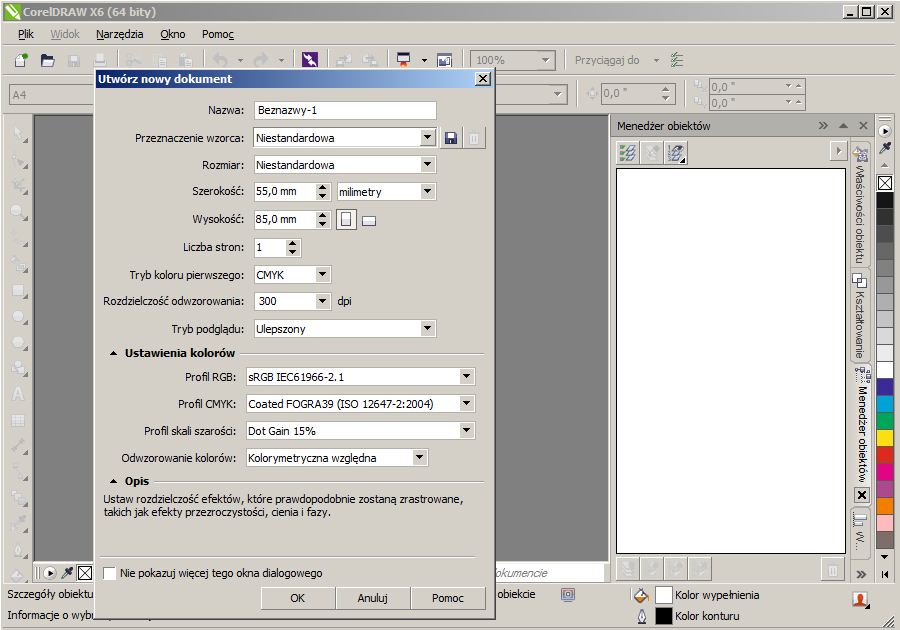The image size is (900, 630).
Task: Click the black Kolor konturu swatch
Action: point(664,616)
